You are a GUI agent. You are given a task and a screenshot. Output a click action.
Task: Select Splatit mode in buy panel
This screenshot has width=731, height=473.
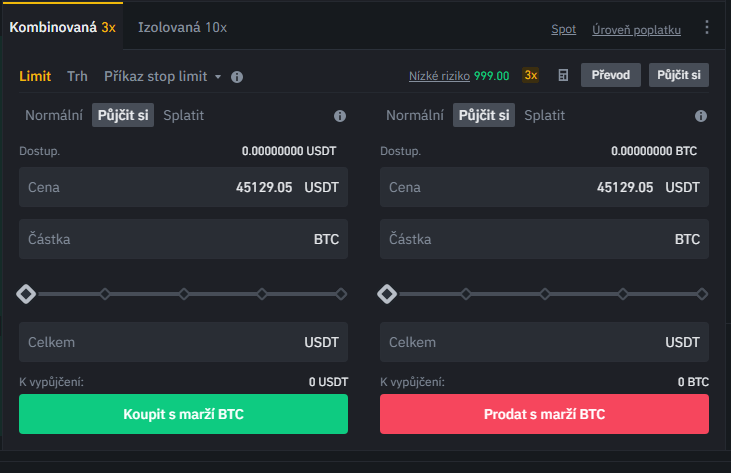[184, 115]
